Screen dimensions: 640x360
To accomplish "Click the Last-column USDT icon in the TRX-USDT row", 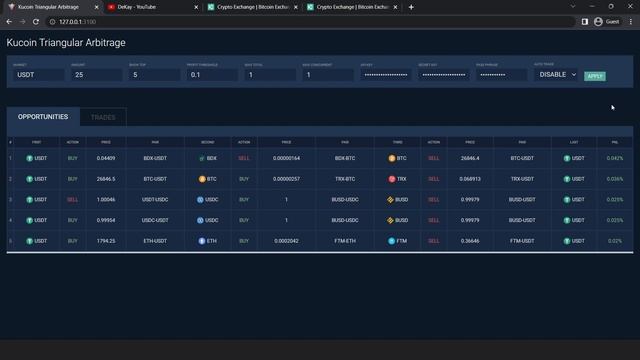I will click(x=567, y=179).
